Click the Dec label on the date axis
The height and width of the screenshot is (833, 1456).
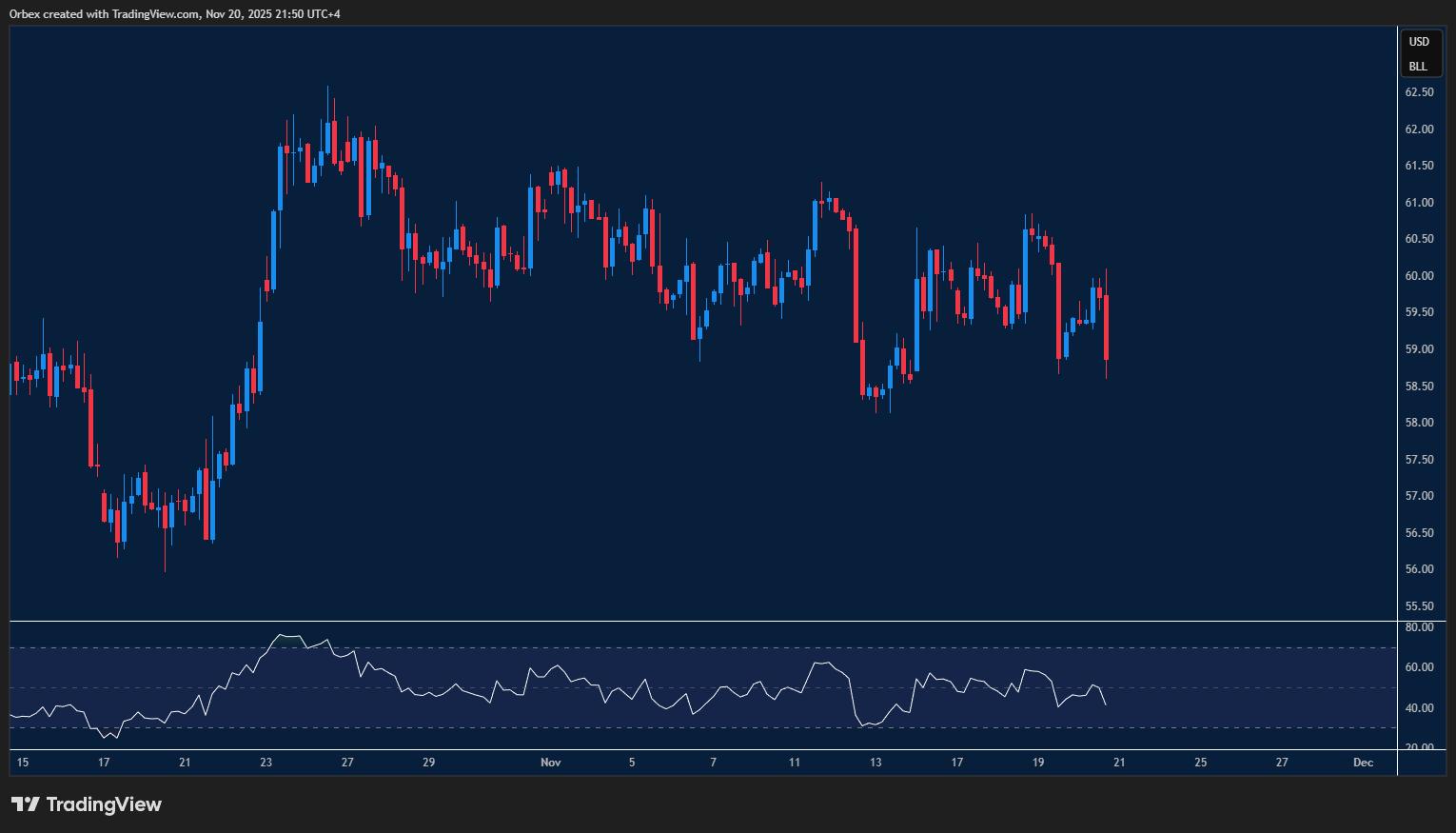(x=1362, y=763)
